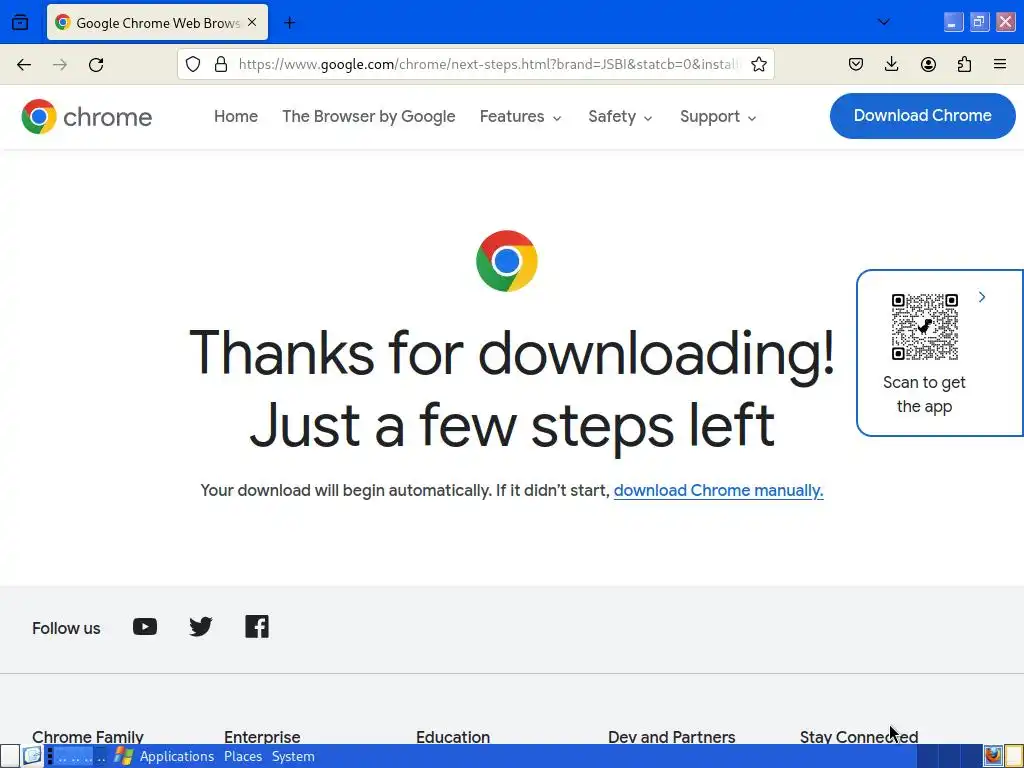Open the tracking protection shield icon
The height and width of the screenshot is (768, 1024).
point(193,64)
